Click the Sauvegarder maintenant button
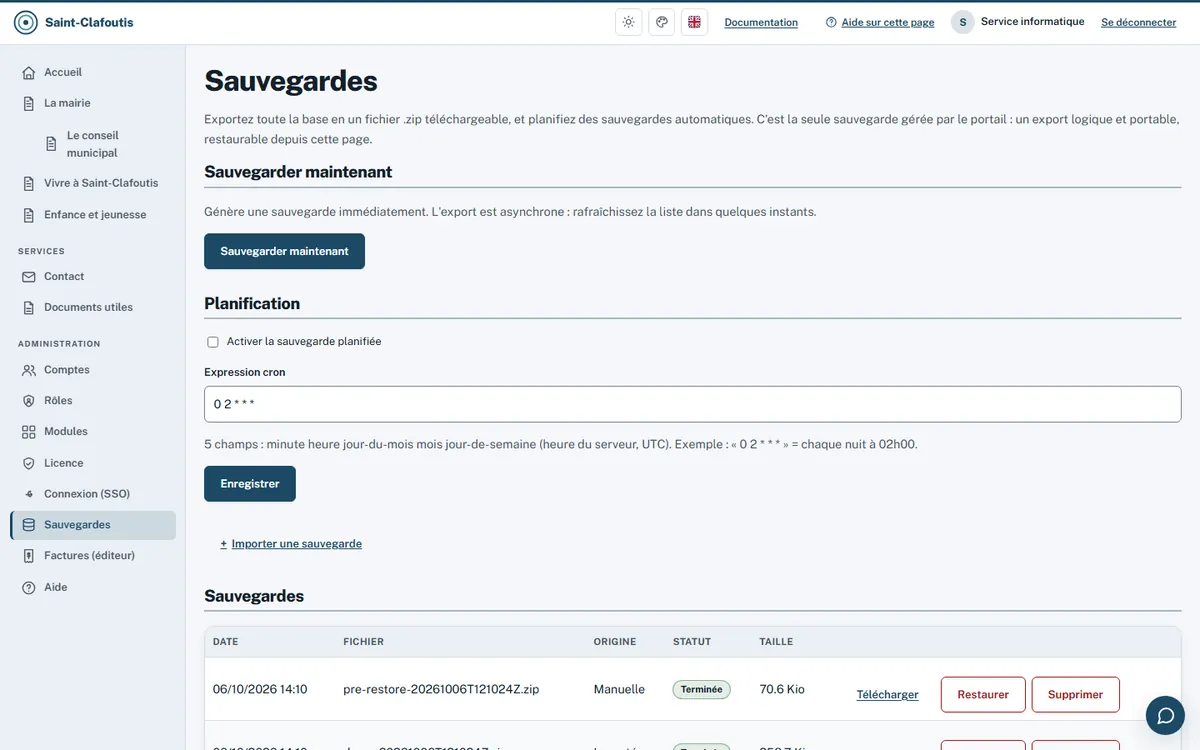The image size is (1200, 750). 284,251
